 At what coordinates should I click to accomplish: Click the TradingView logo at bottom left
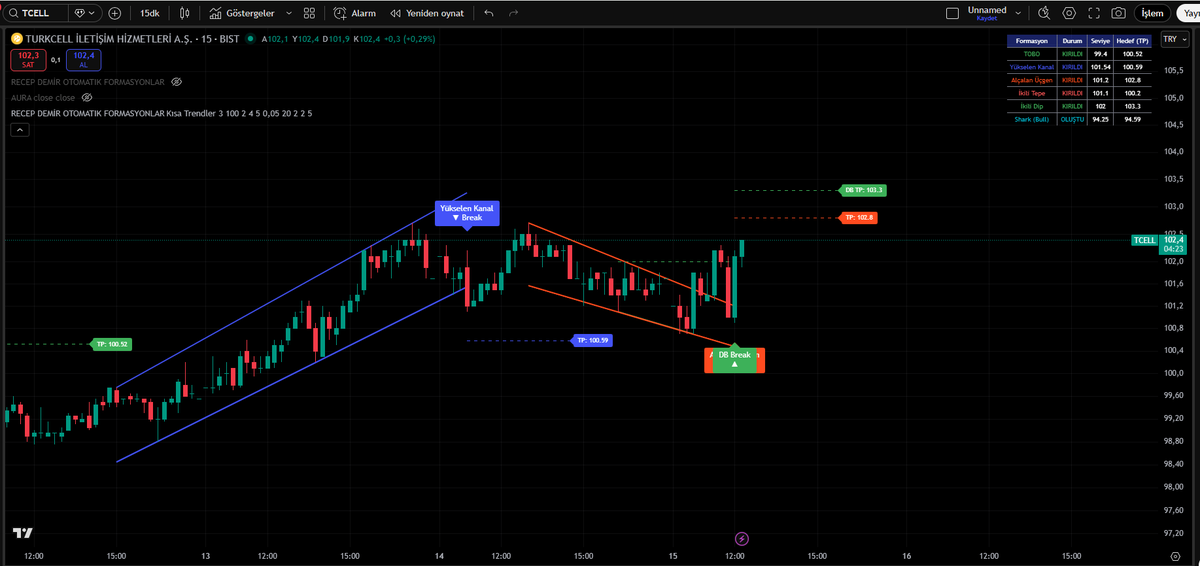click(x=23, y=534)
